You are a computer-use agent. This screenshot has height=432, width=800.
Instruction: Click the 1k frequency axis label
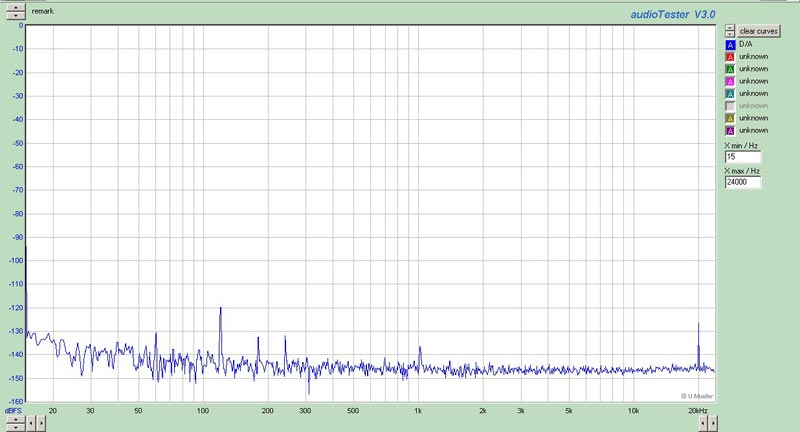(x=418, y=411)
